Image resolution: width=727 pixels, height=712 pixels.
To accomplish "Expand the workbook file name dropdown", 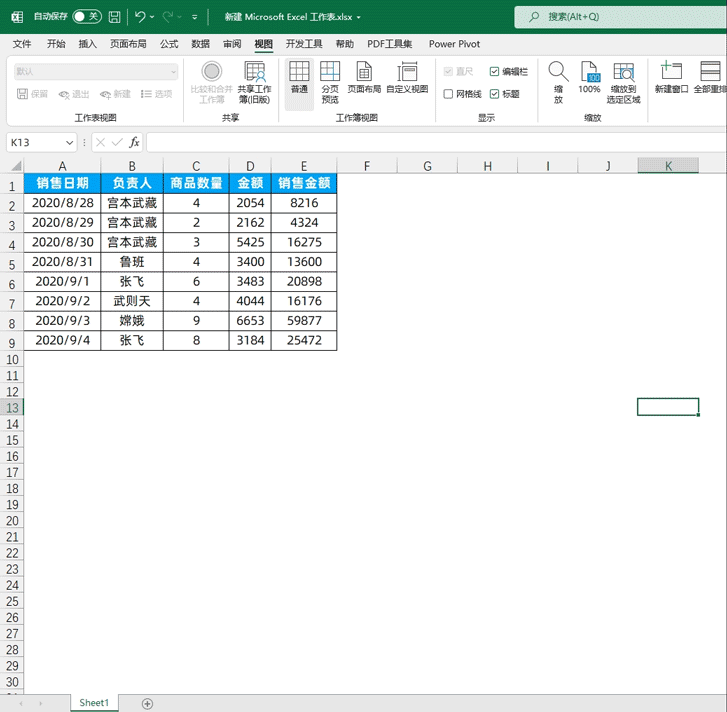I will point(359,17).
